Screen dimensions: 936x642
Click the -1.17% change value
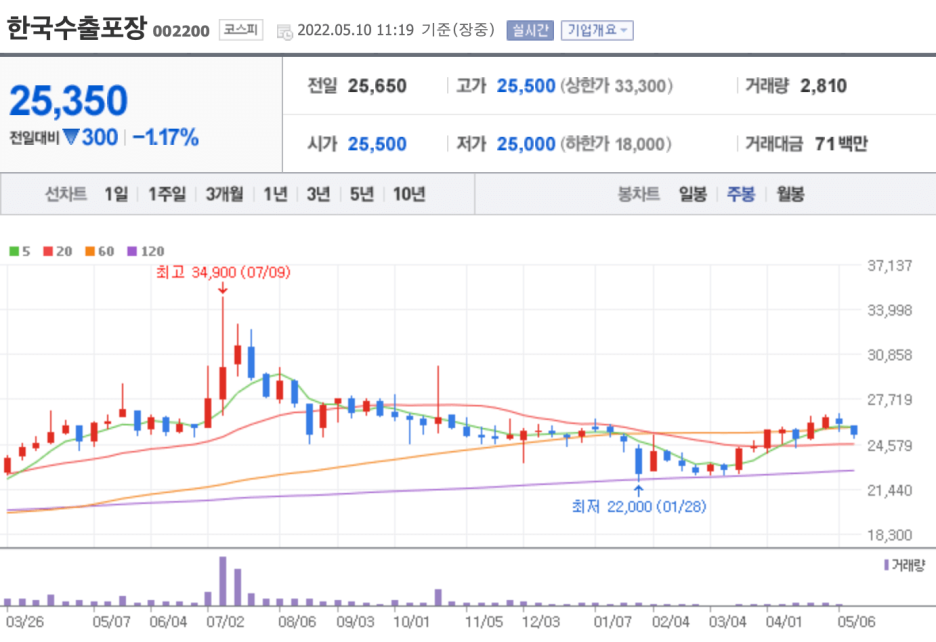[166, 137]
